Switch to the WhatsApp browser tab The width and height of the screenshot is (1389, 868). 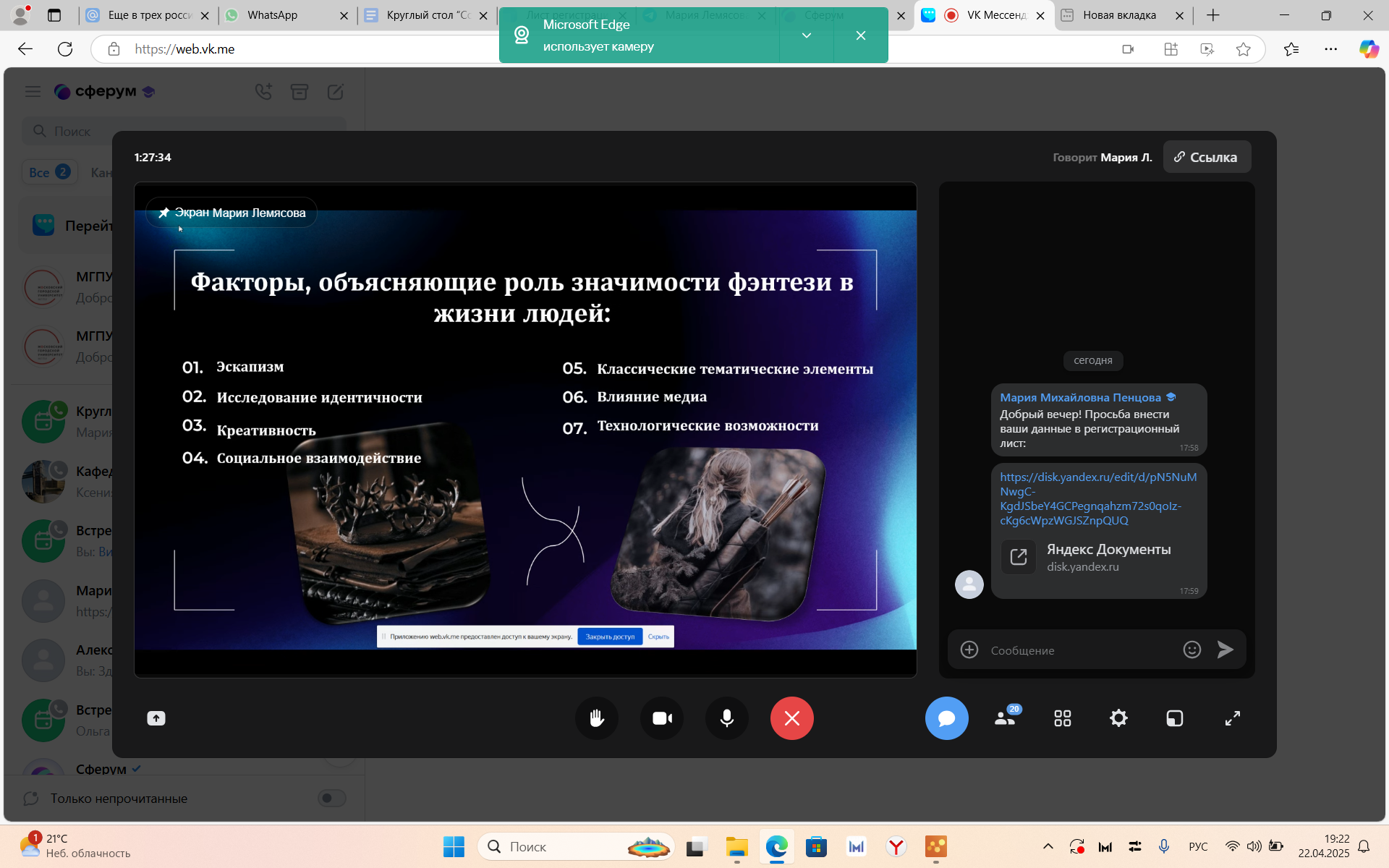coord(273,15)
